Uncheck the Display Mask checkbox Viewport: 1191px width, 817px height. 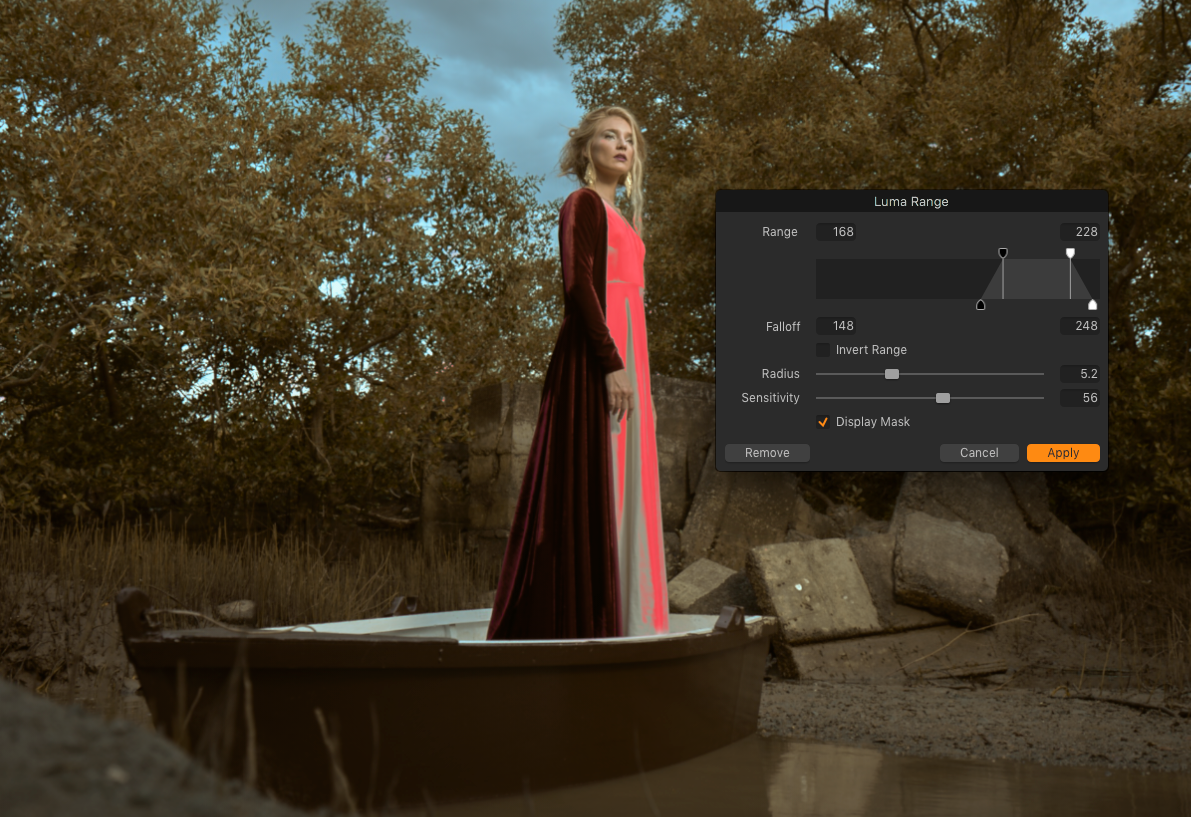click(823, 421)
